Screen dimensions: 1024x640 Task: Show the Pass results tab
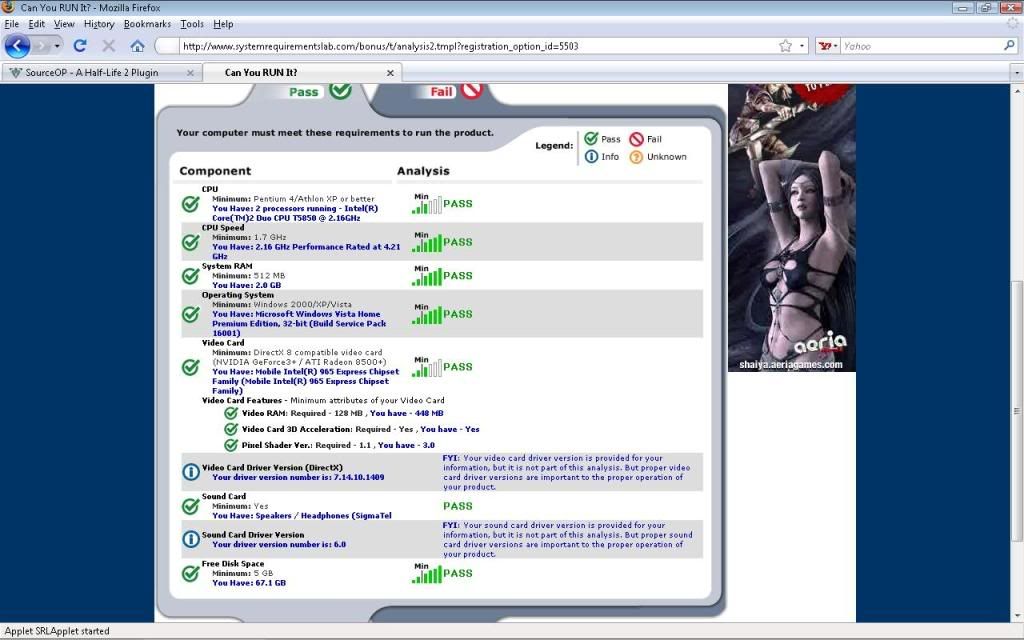pyautogui.click(x=320, y=91)
